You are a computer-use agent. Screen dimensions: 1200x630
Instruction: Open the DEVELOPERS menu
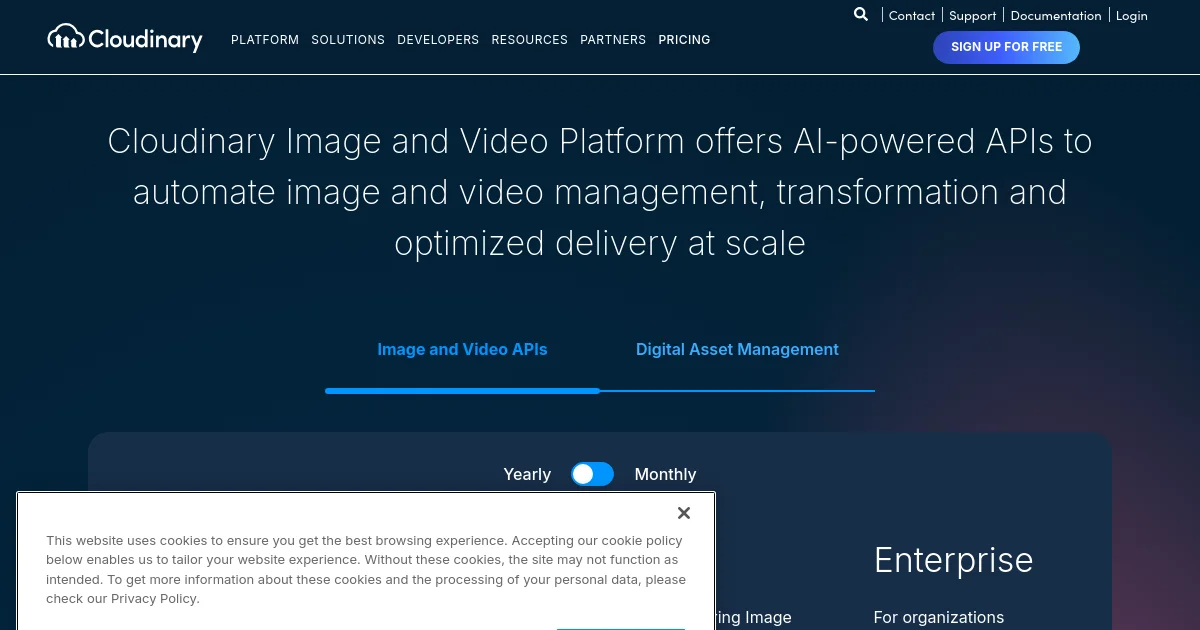coord(438,40)
